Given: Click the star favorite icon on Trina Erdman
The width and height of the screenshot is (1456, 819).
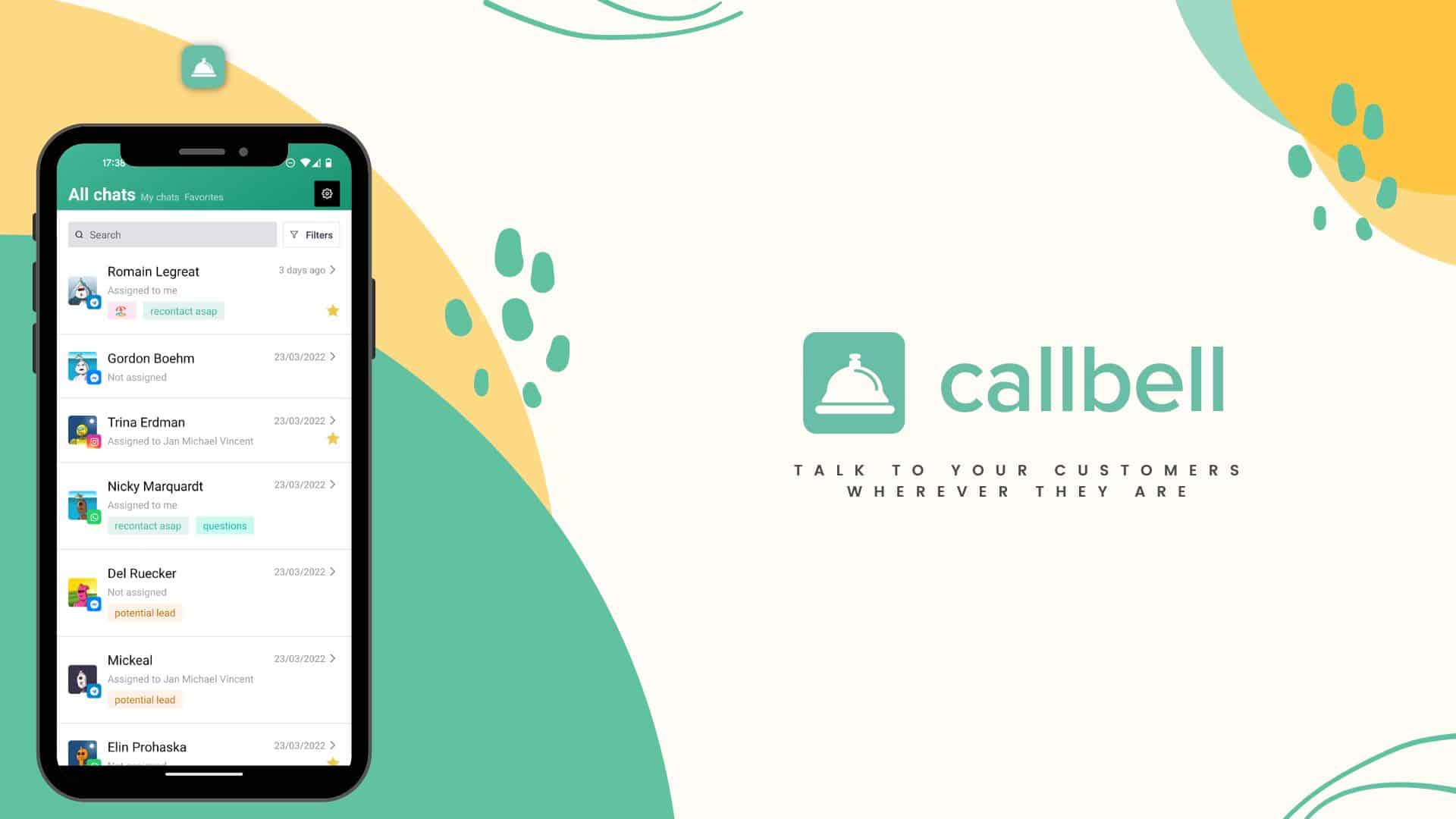Looking at the screenshot, I should coord(332,438).
